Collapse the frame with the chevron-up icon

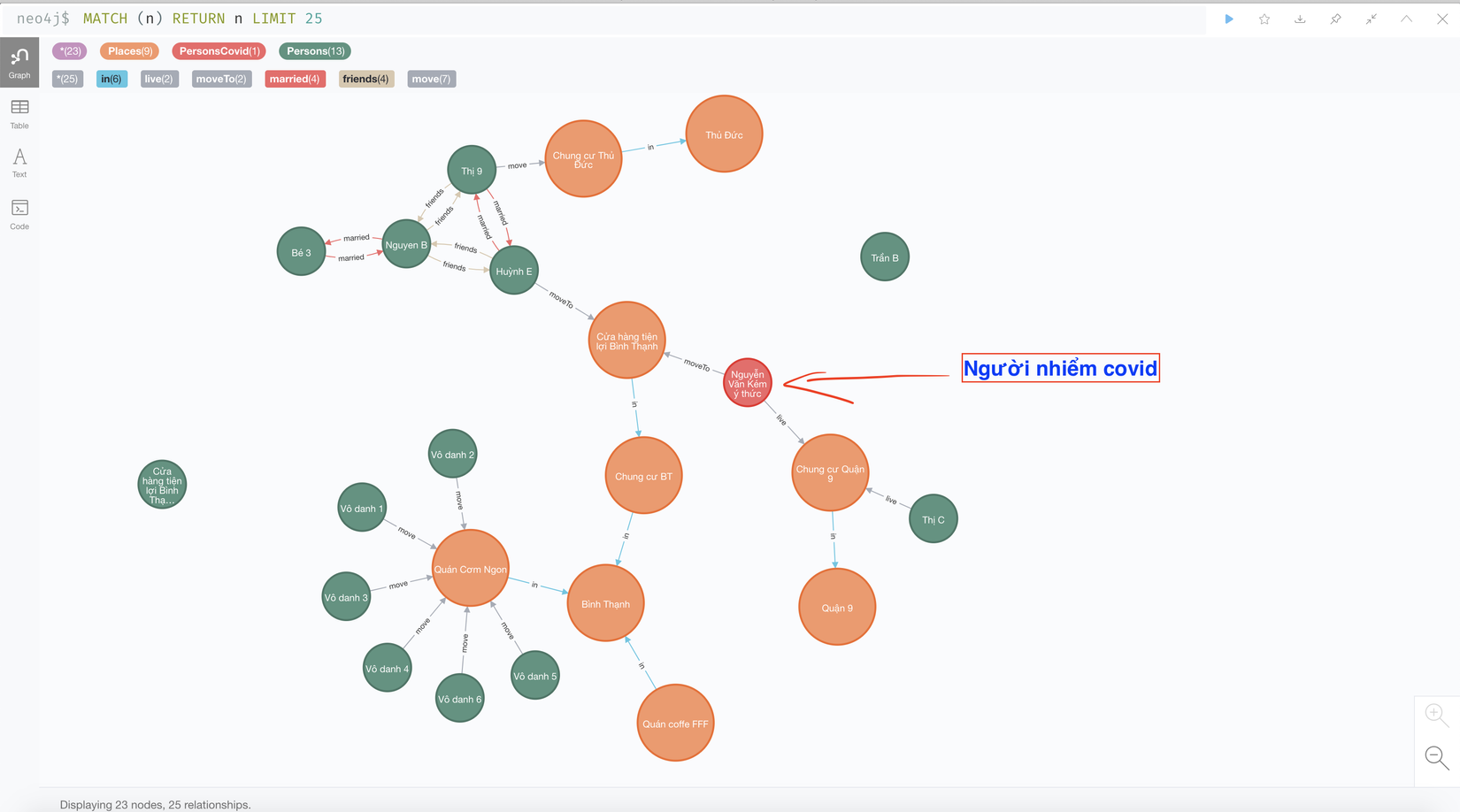tap(1406, 19)
